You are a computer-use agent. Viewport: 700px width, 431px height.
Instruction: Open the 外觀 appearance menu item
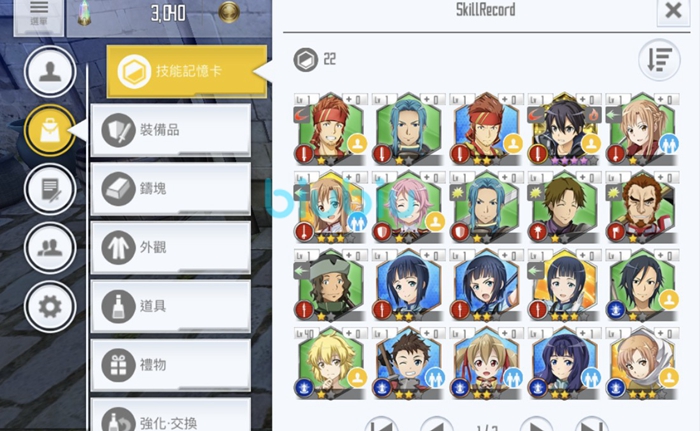point(171,247)
